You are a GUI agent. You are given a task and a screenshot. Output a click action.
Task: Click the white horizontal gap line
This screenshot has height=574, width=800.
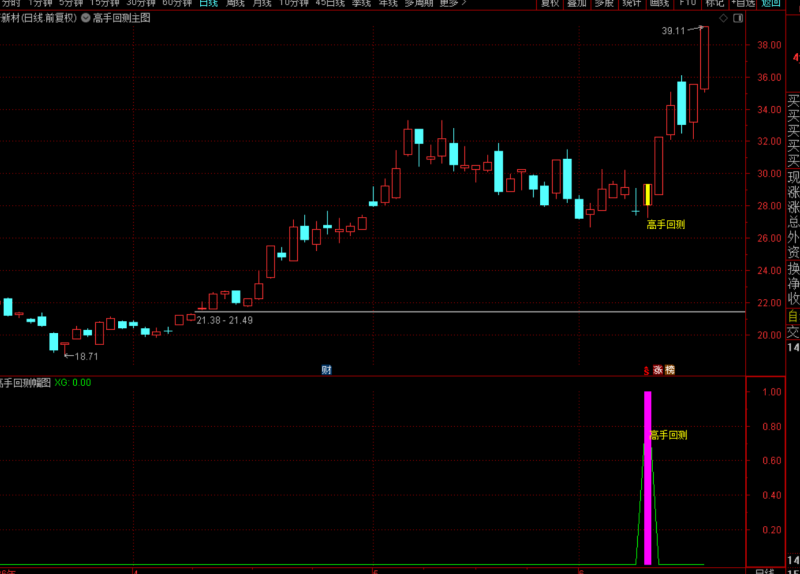click(x=469, y=311)
